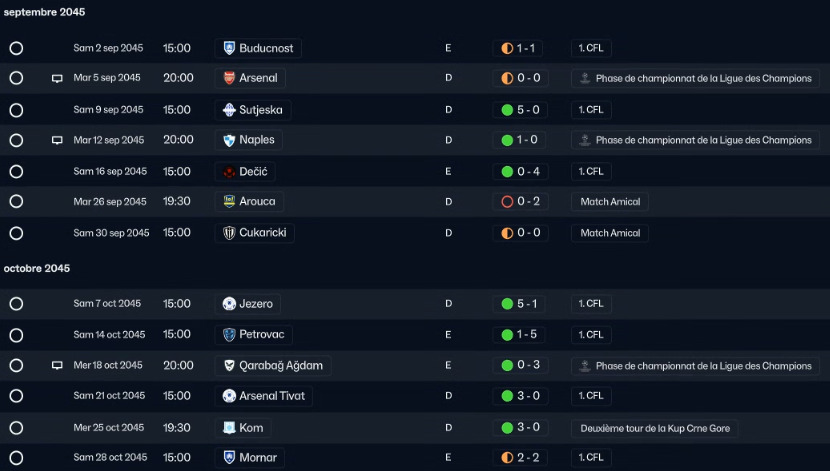The image size is (830, 471).
Task: Click the Dečić club crest
Action: click(x=229, y=171)
